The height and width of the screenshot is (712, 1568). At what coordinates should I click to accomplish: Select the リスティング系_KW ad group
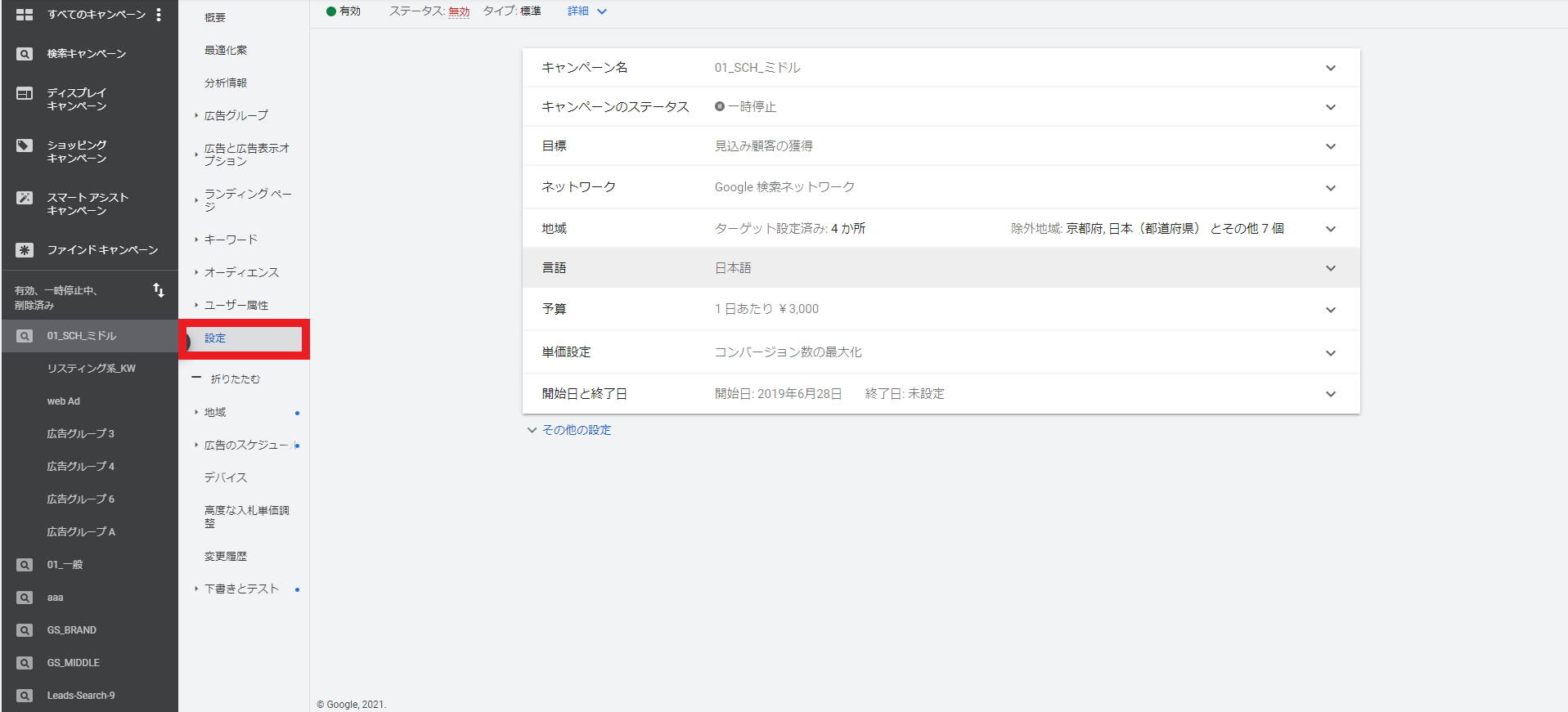click(x=92, y=369)
